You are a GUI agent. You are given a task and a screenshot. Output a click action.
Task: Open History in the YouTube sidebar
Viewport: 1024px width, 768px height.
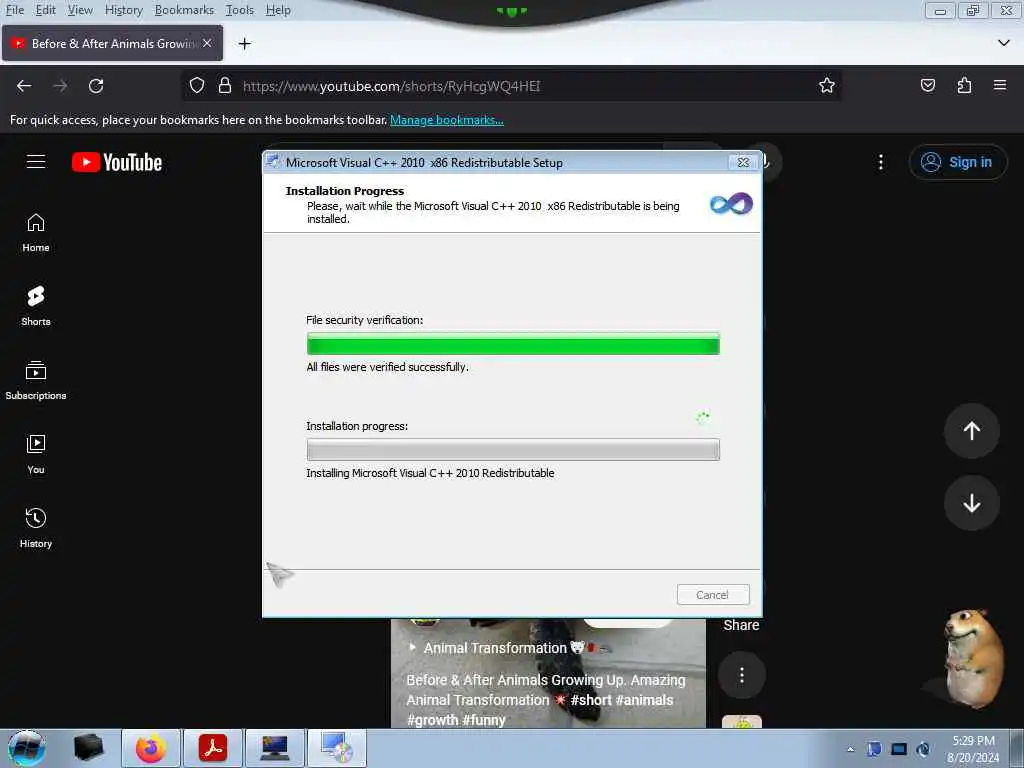[36, 528]
